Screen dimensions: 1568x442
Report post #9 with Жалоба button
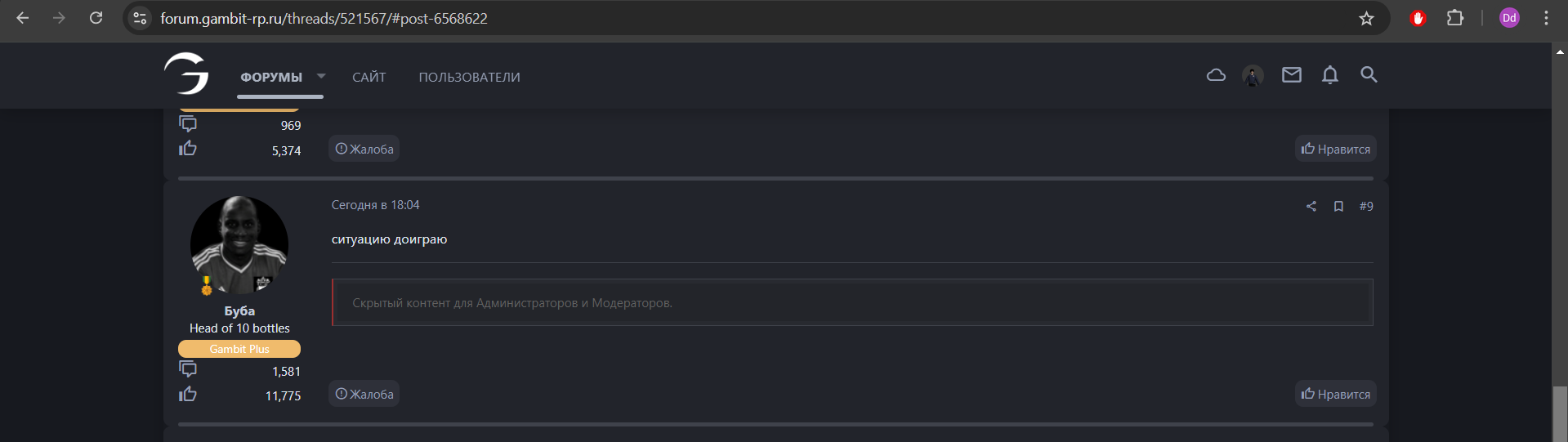point(364,394)
